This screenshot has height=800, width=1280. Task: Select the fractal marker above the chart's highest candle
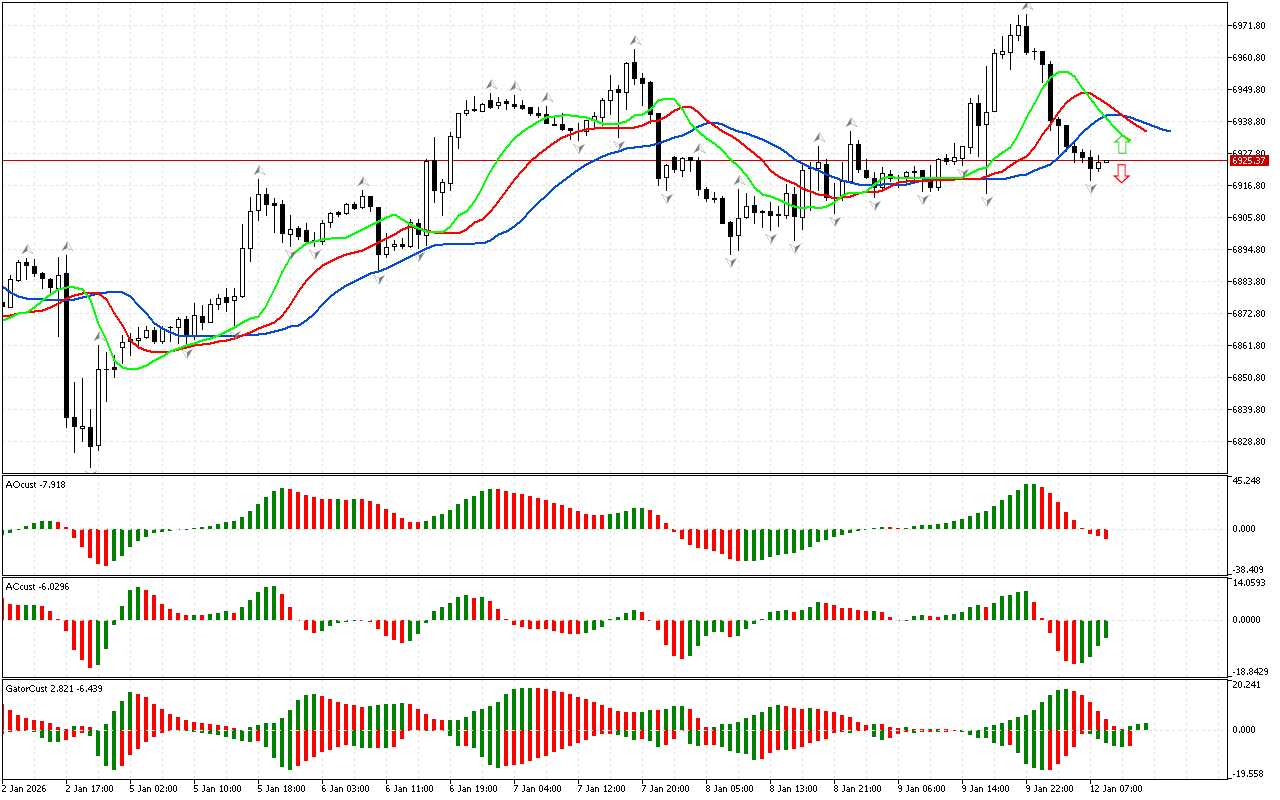(1025, 7)
